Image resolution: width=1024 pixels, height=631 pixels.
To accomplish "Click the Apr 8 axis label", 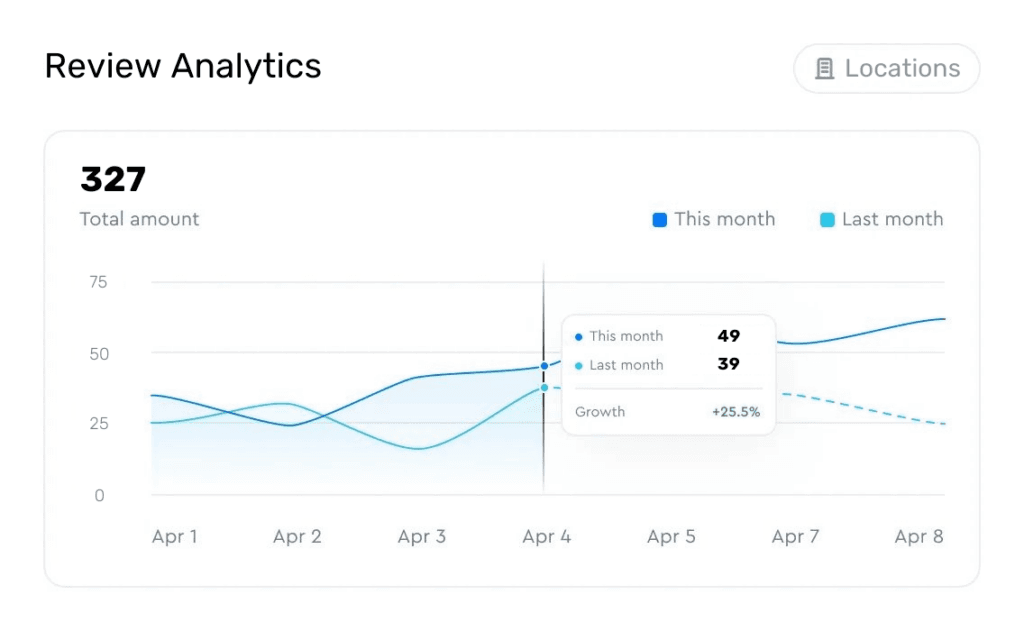I will click(x=919, y=537).
